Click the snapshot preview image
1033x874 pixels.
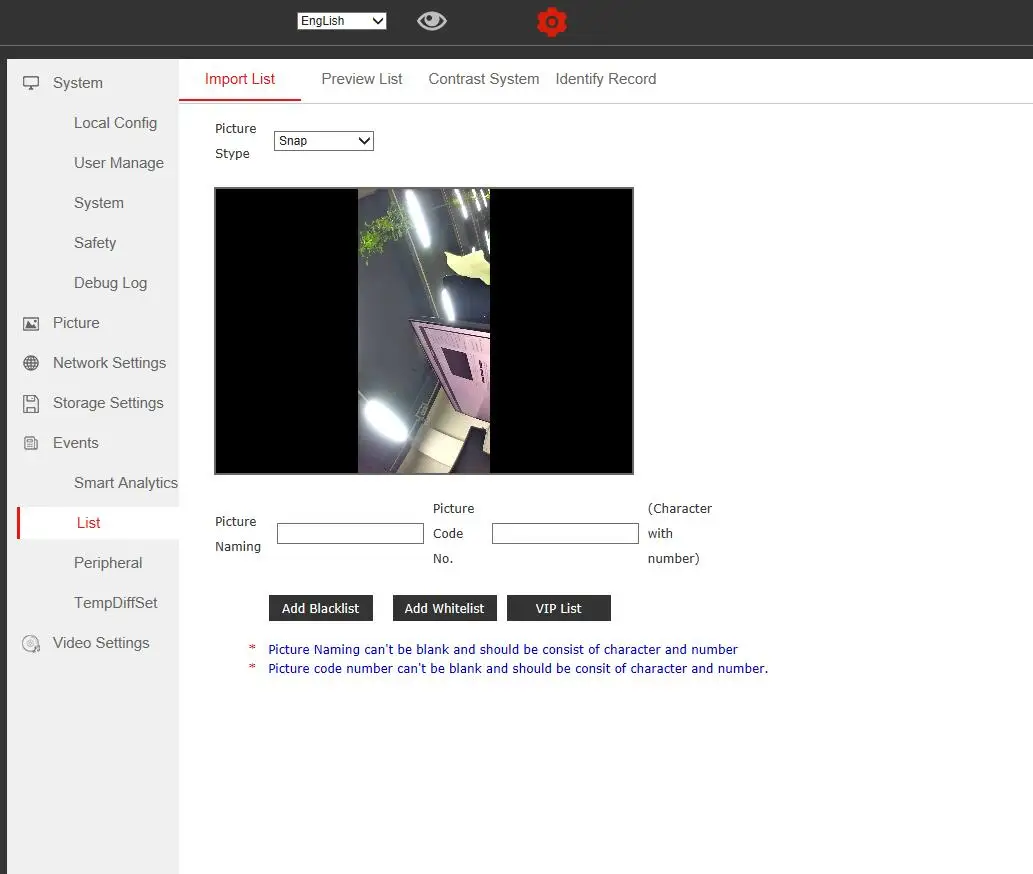click(x=424, y=331)
